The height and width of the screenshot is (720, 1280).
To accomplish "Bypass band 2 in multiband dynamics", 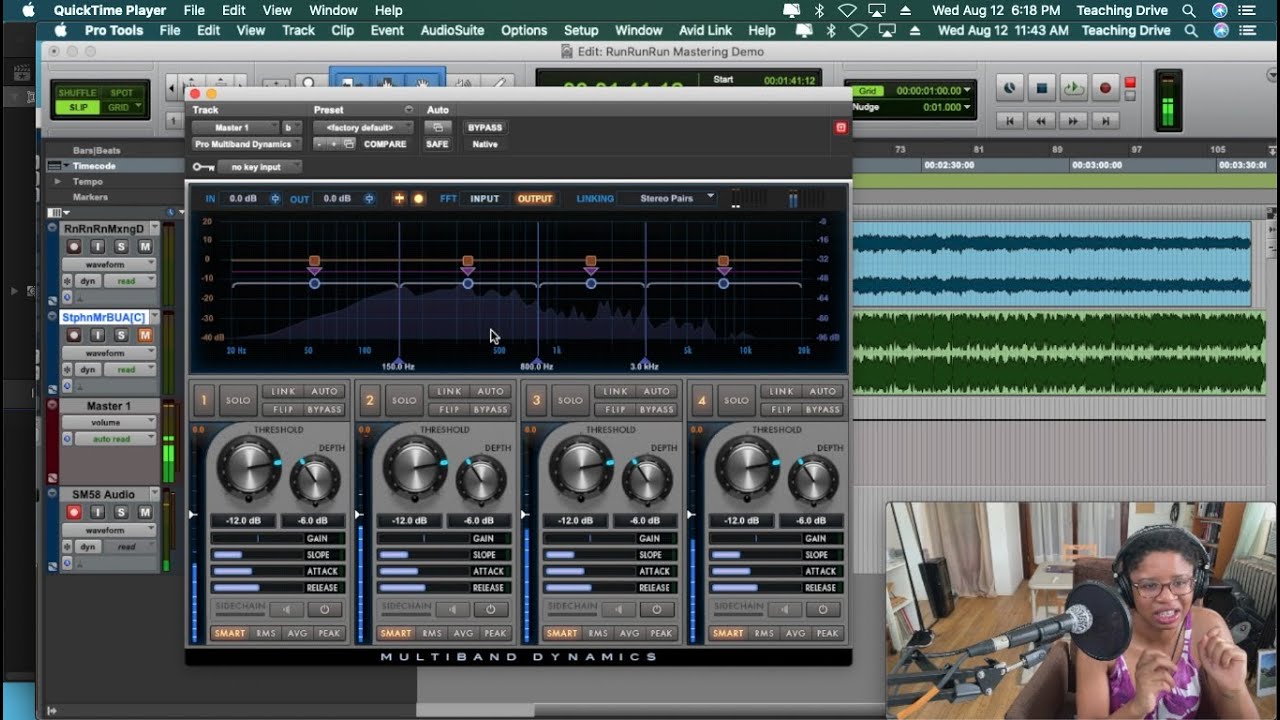I will 490,409.
